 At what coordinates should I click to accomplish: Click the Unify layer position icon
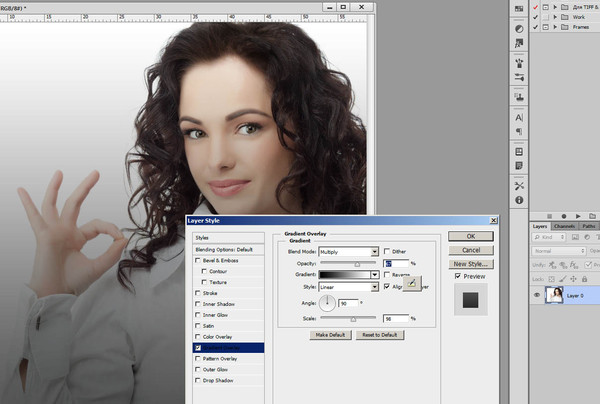click(x=552, y=264)
